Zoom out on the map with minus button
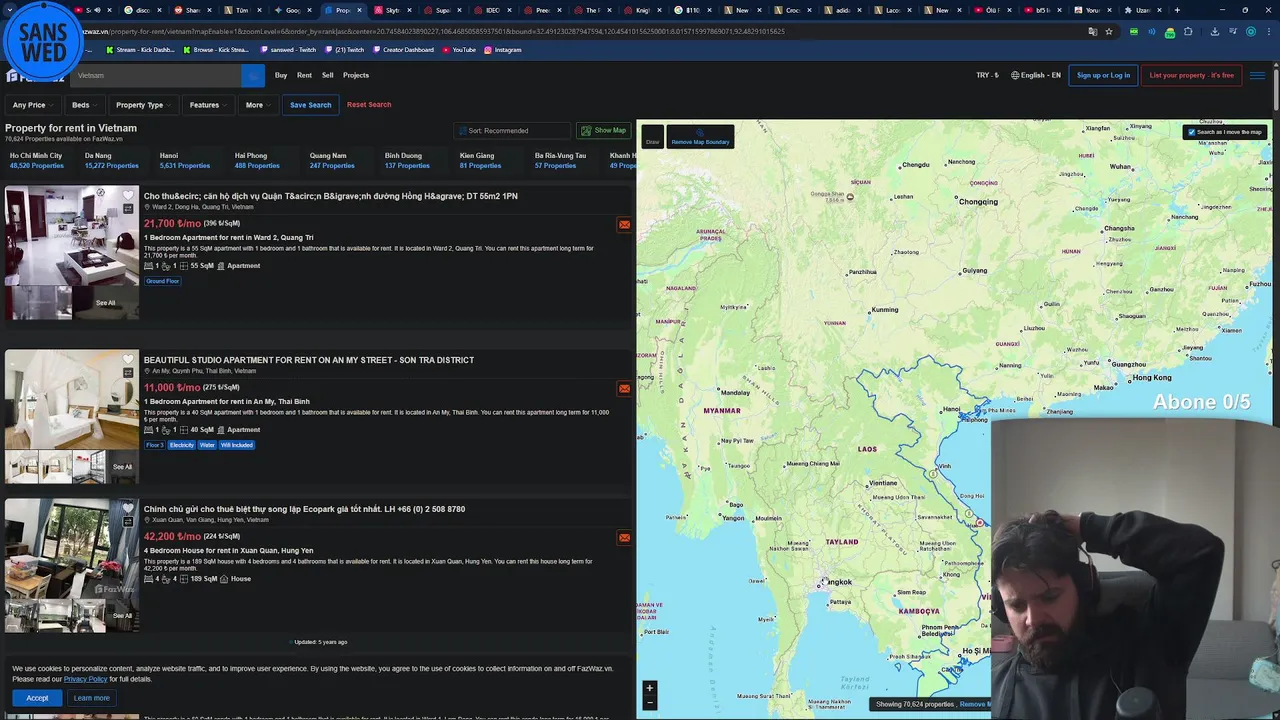 click(x=649, y=702)
